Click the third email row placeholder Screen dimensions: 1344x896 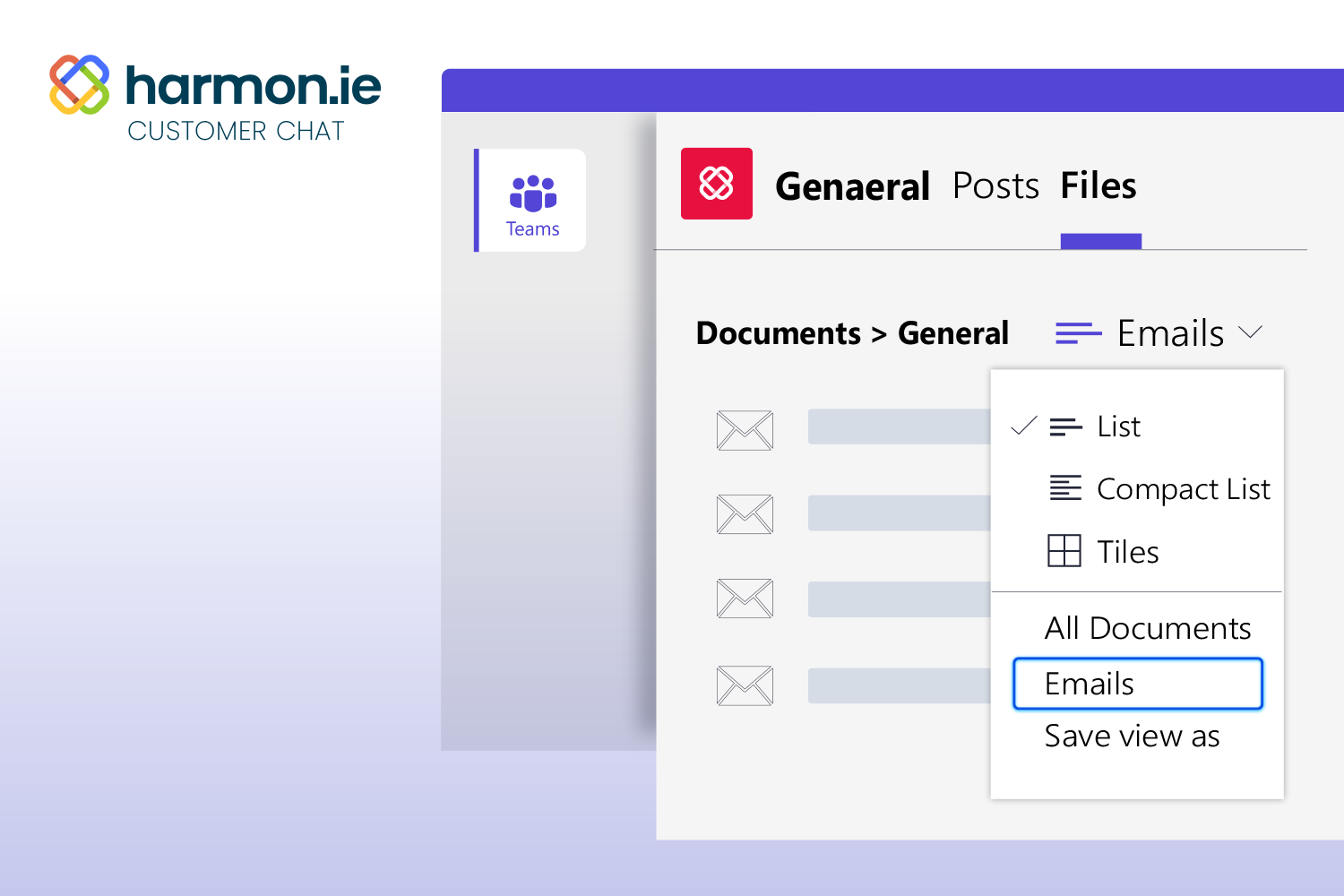pyautogui.click(x=899, y=599)
